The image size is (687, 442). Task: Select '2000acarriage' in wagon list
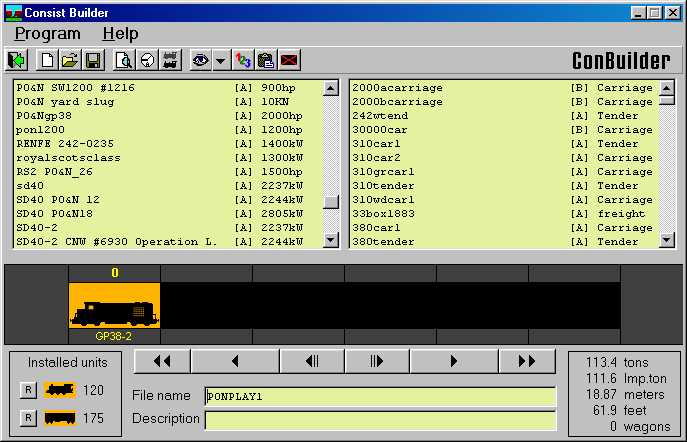coord(504,88)
